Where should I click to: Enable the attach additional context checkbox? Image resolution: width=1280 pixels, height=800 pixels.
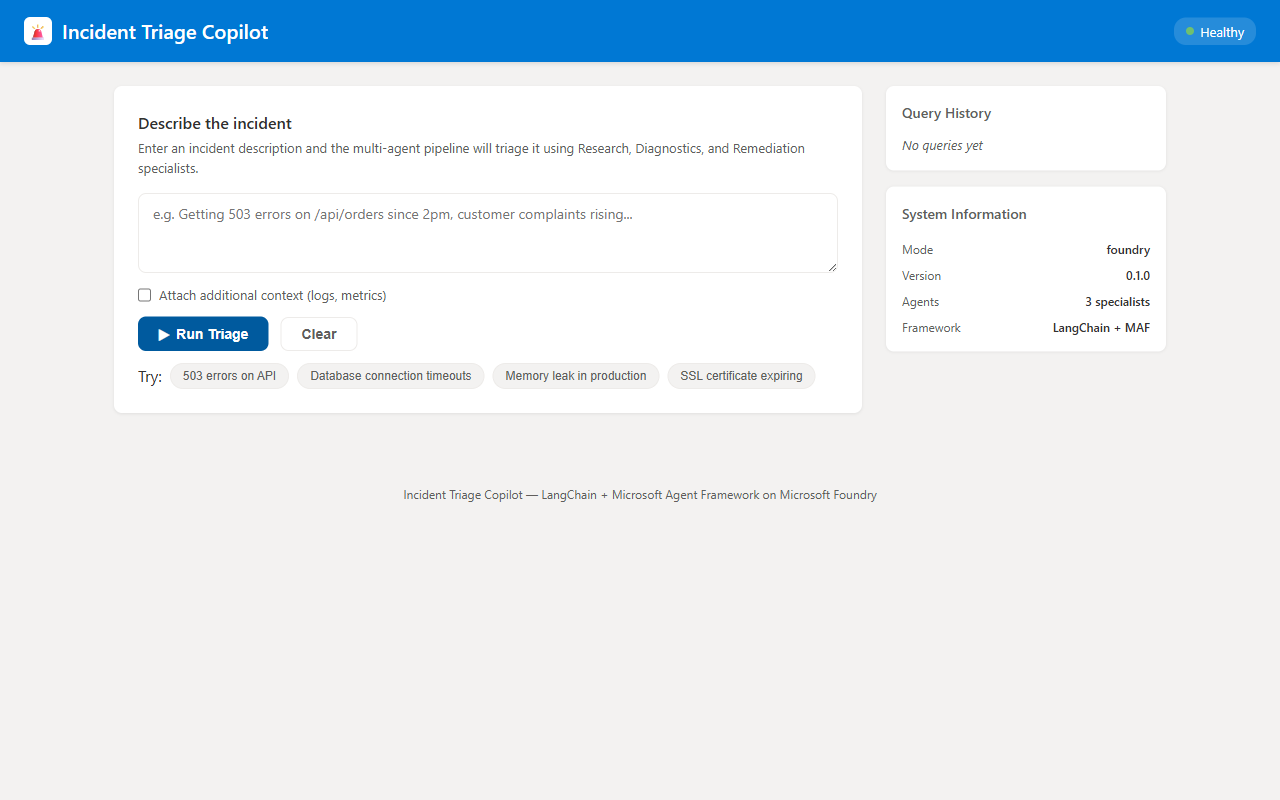[x=144, y=295]
